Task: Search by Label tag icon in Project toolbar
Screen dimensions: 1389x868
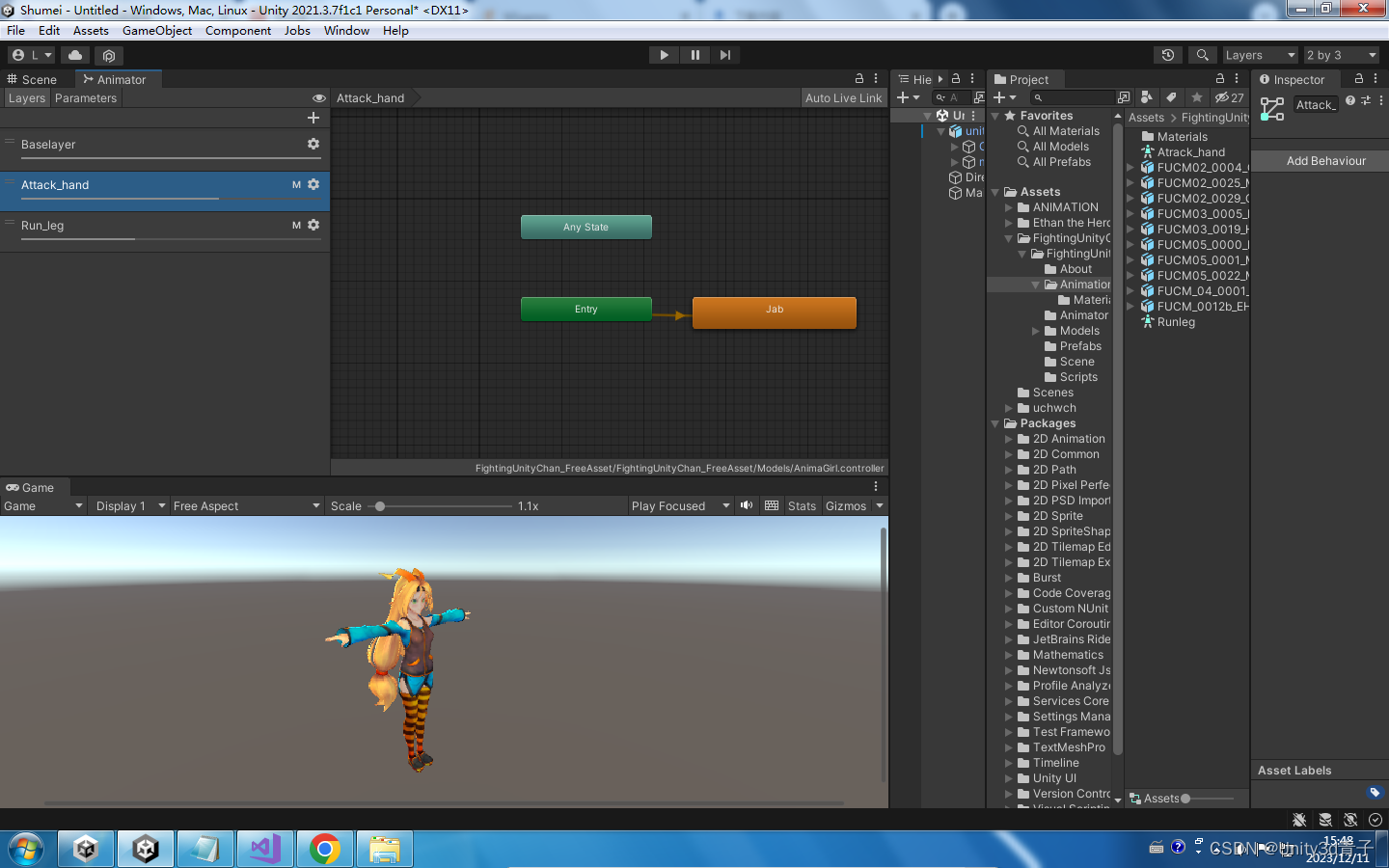Action: [x=1171, y=97]
